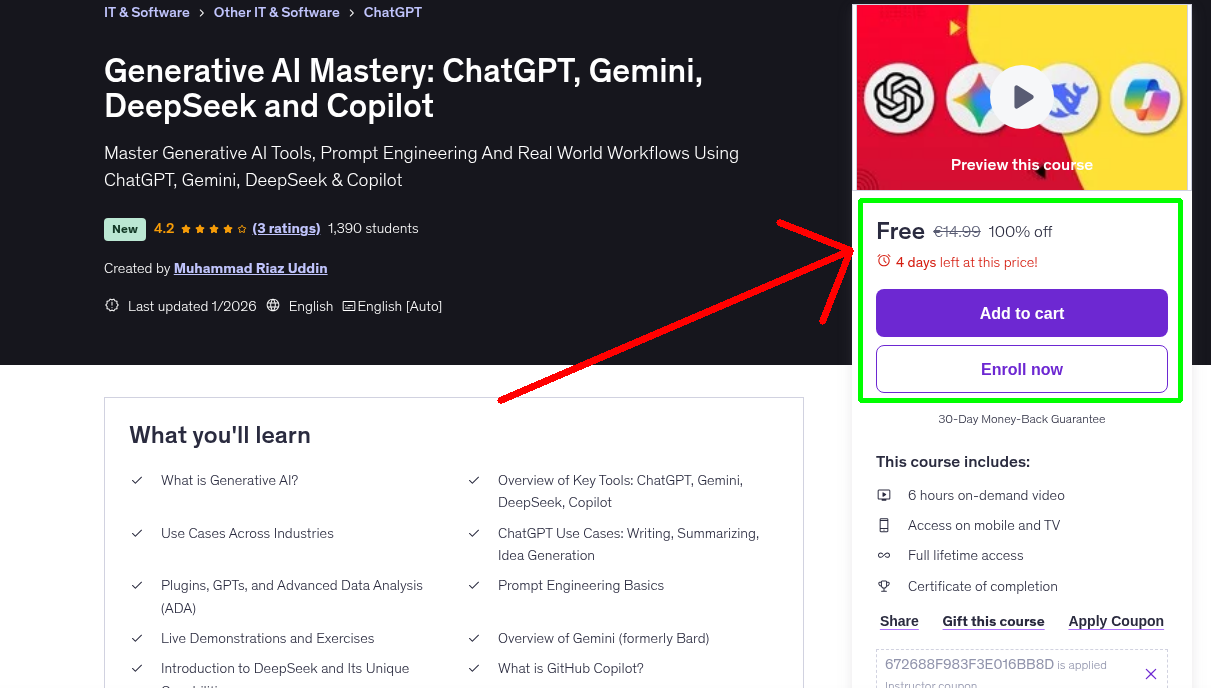Image resolution: width=1211 pixels, height=688 pixels.
Task: Open the IT & Software breadcrumb
Action: coord(146,12)
